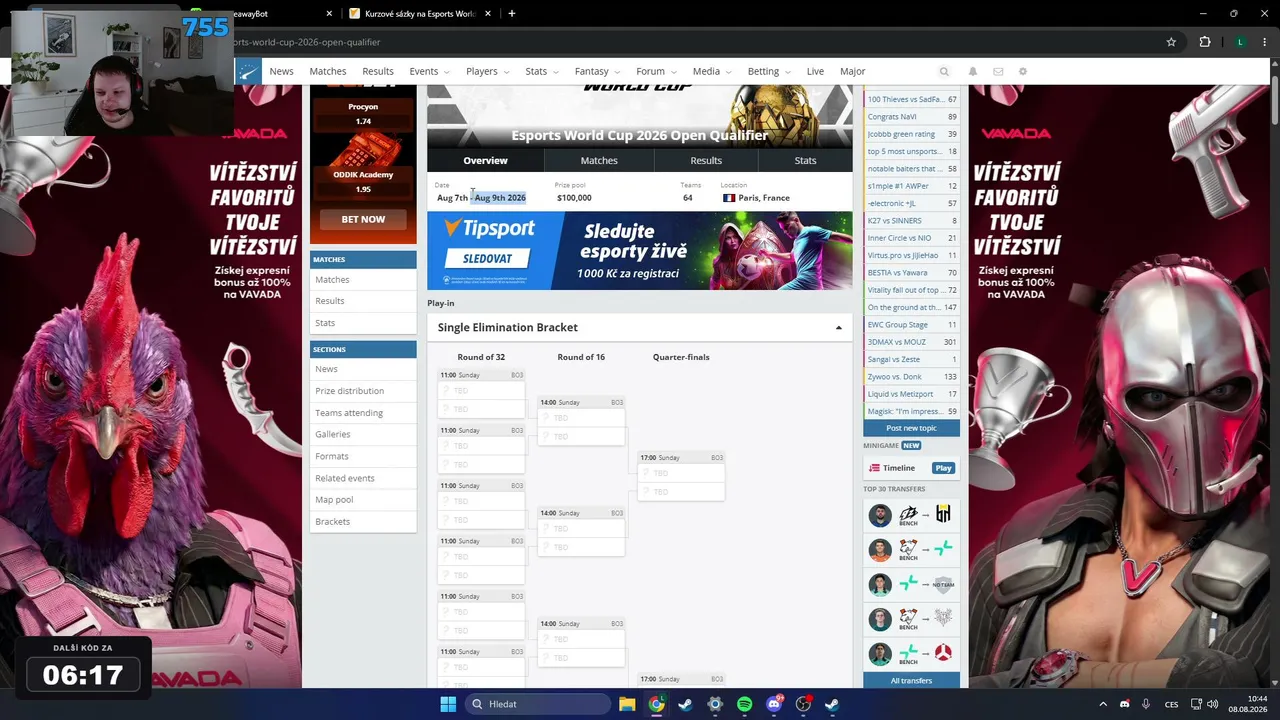Switch to the event Results tab
1280x720 pixels.
[x=706, y=160]
